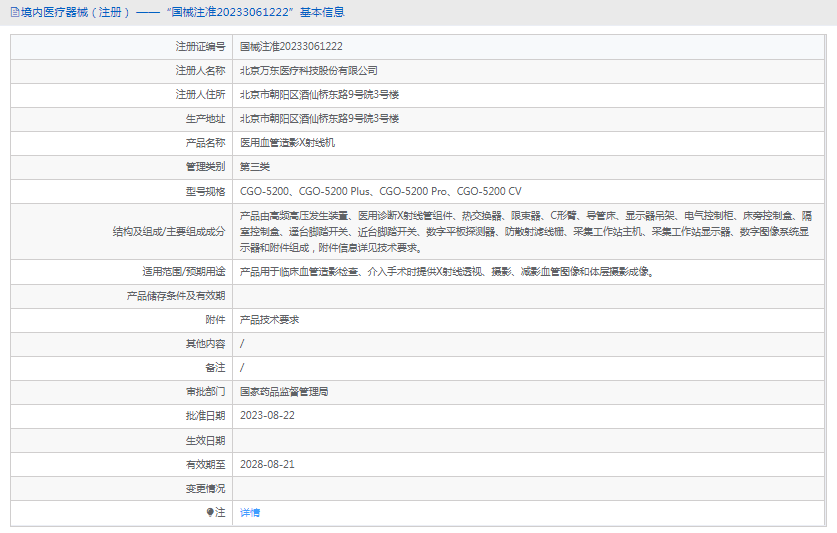The width and height of the screenshot is (837, 533).
Task: Select the structure composition paragraph starting 产品由高频高压
Action: pyautogui.click(x=526, y=232)
